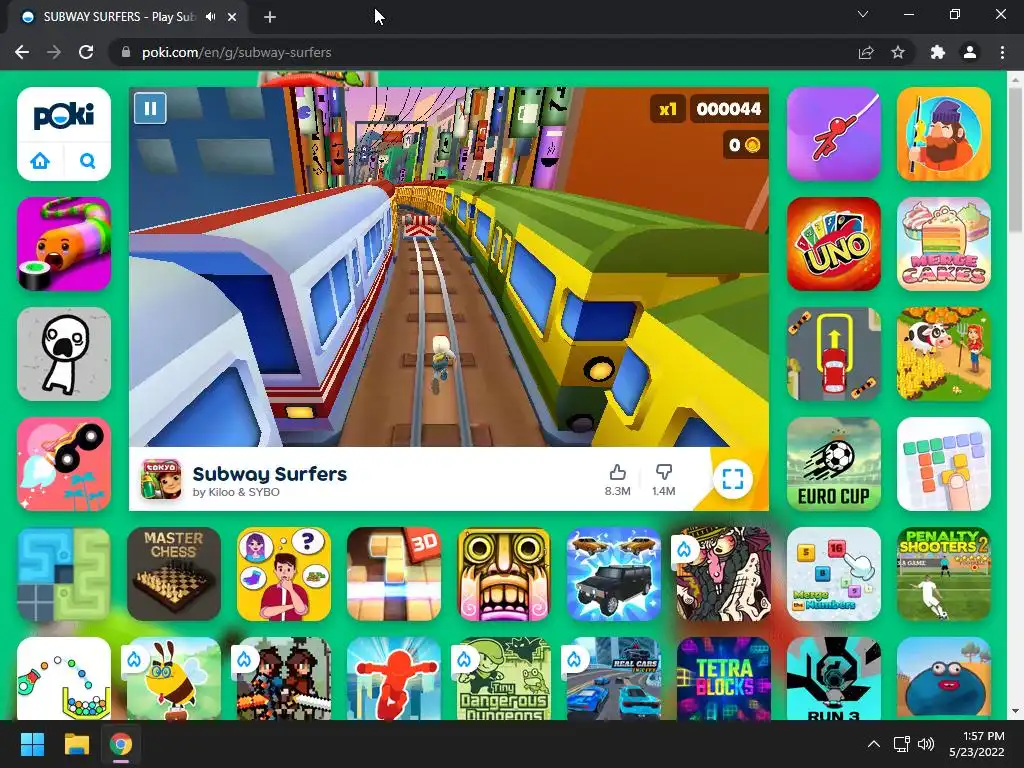Open the Chrome profile menu
This screenshot has height=768, width=1024.
970,52
